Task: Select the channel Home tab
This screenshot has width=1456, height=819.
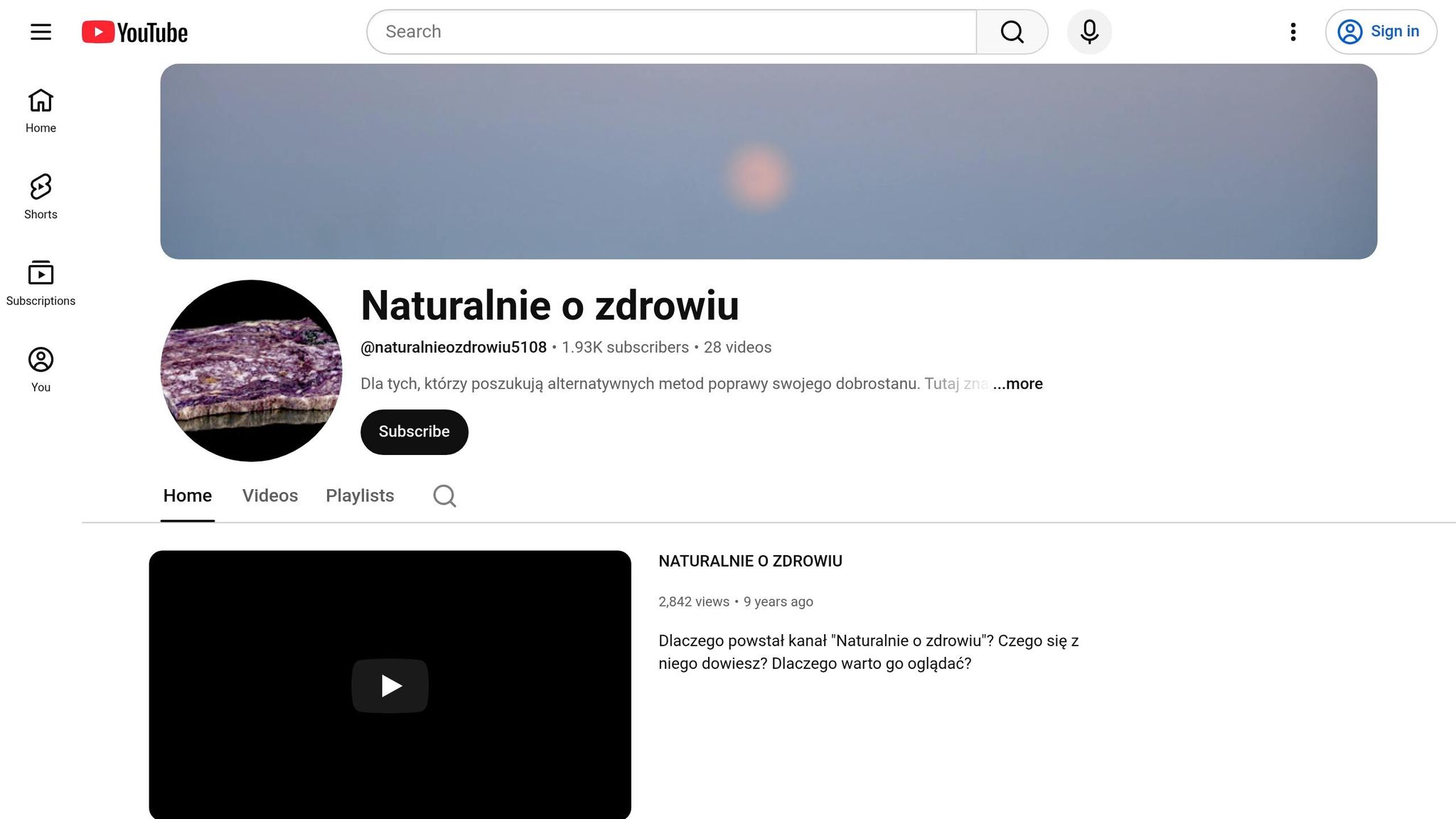Action: [x=188, y=496]
